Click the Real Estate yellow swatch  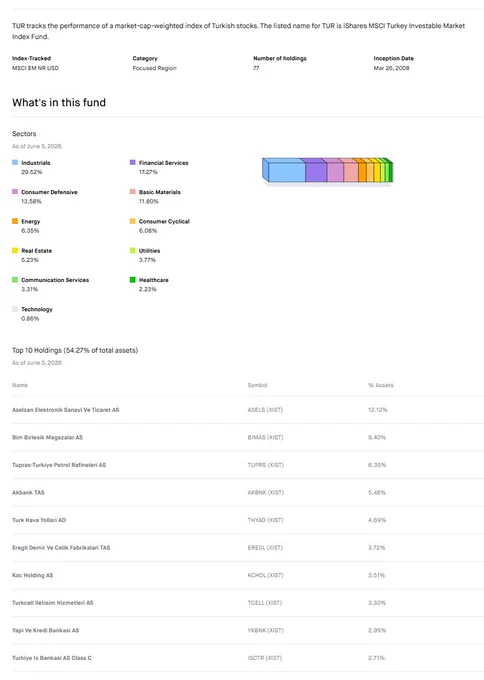(15, 250)
